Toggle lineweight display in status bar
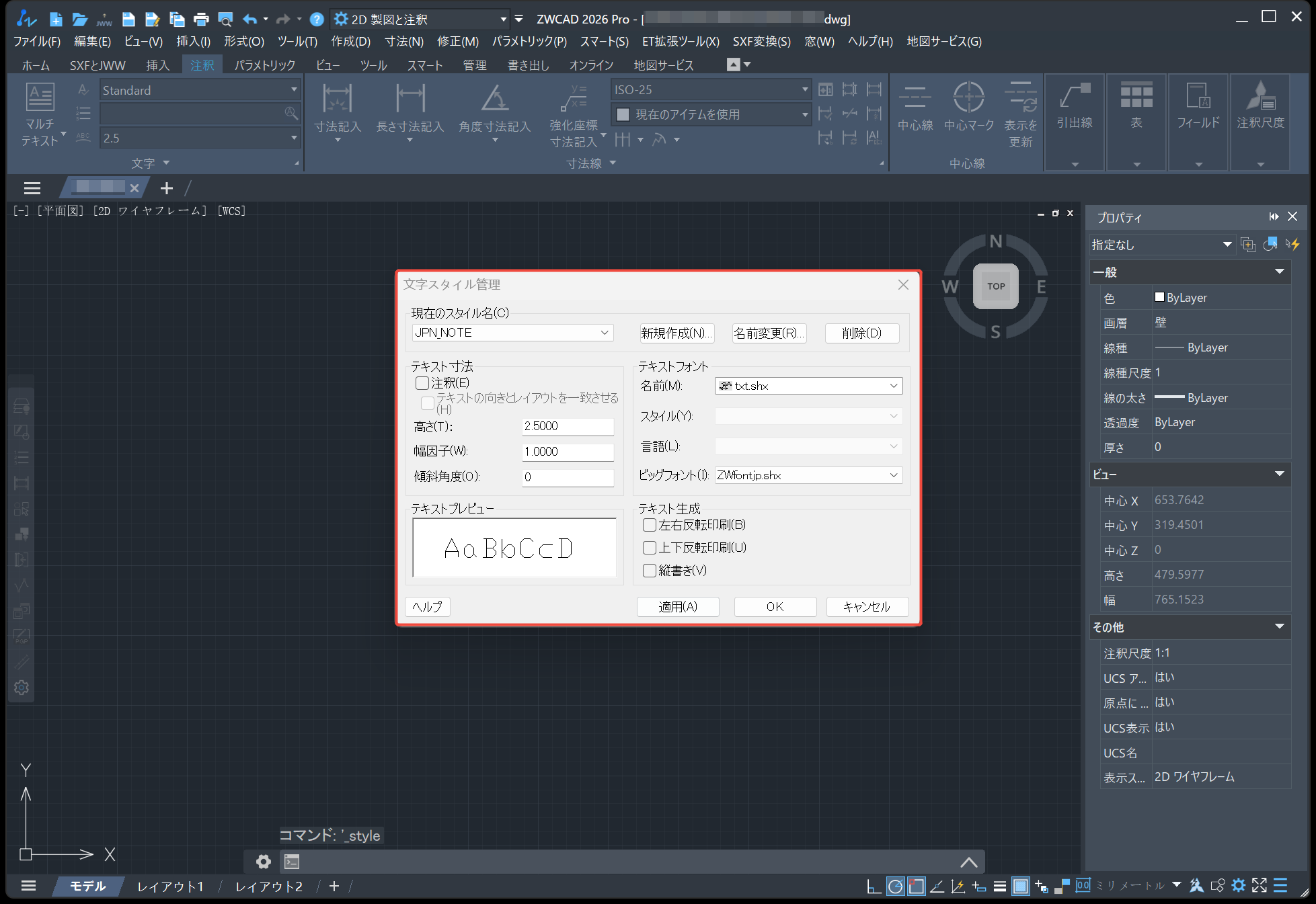The height and width of the screenshot is (904, 1316). tap(1000, 887)
